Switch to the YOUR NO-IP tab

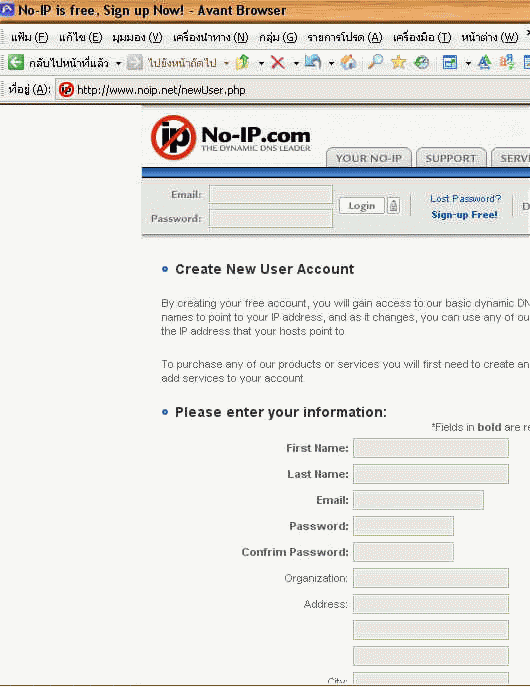point(369,158)
